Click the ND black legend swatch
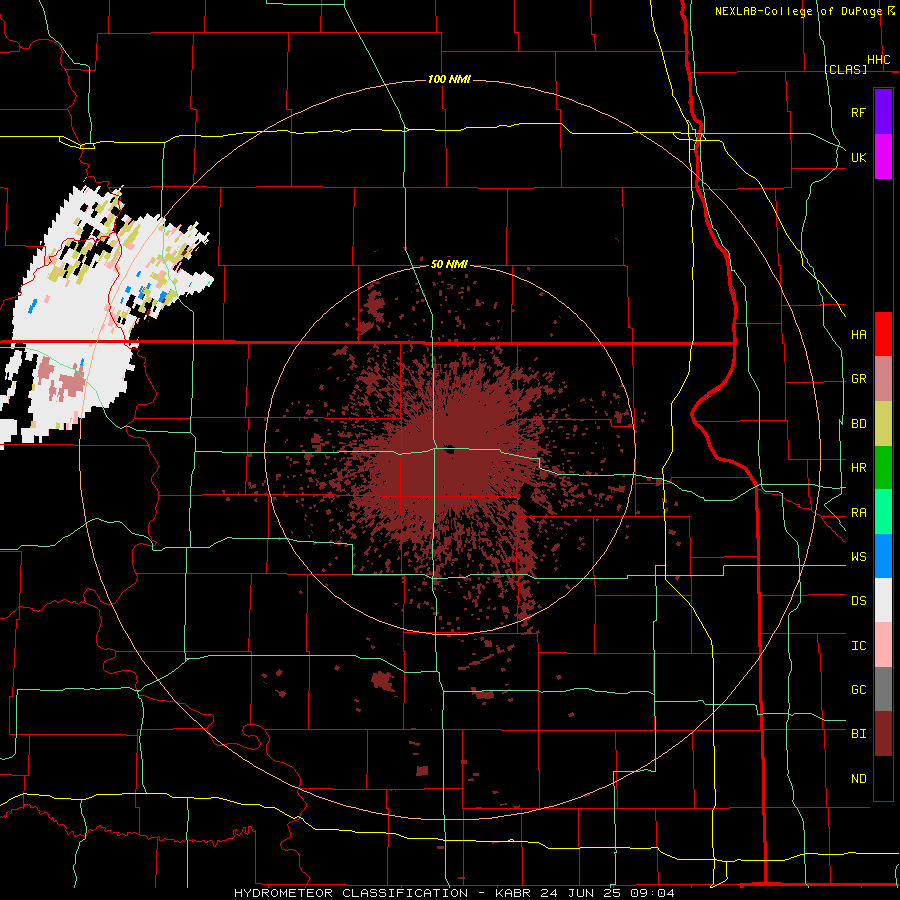The image size is (900, 900). [x=883, y=778]
